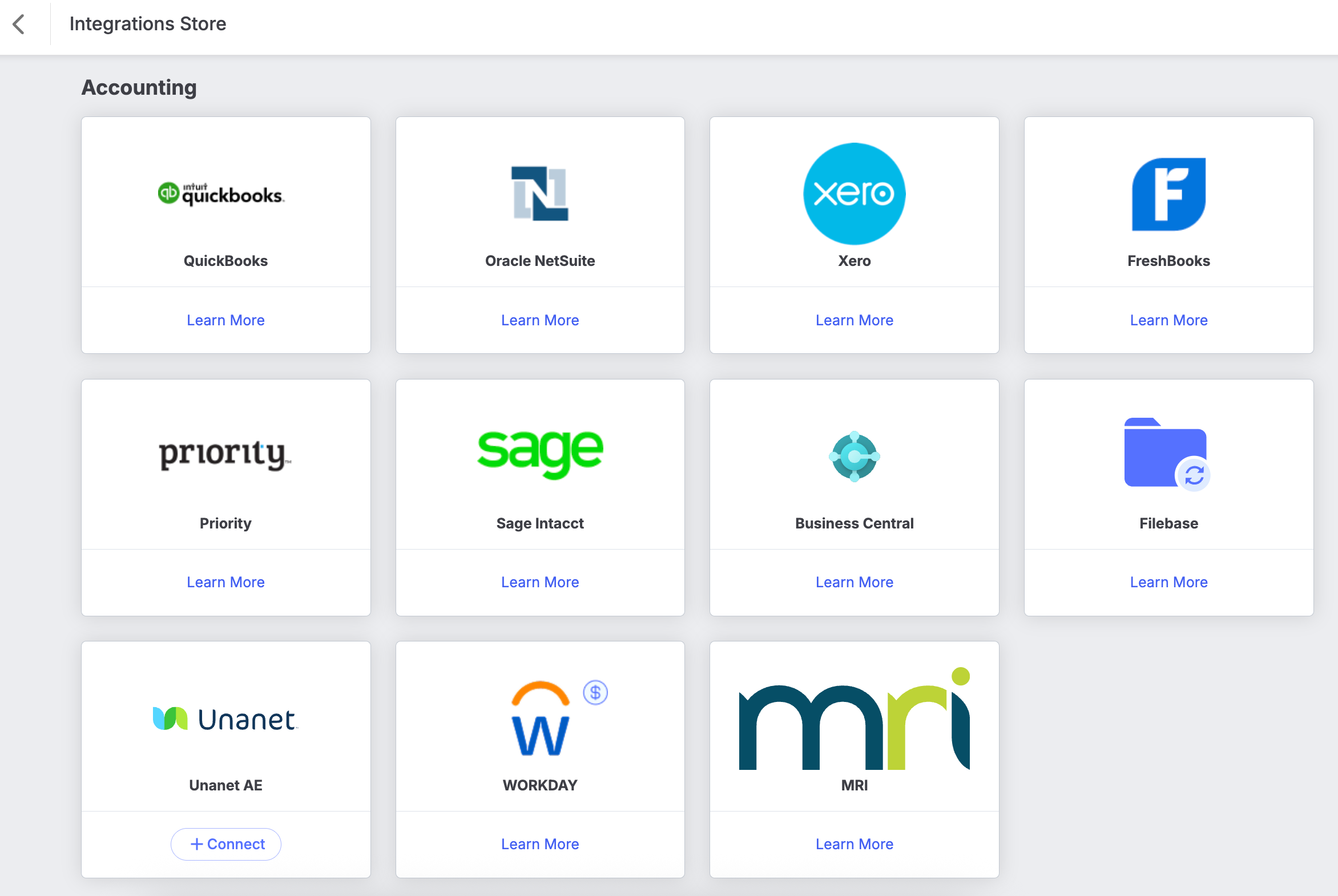Screen dimensions: 1338x896
Task: Click the Unanet logo
Action: [x=225, y=719]
